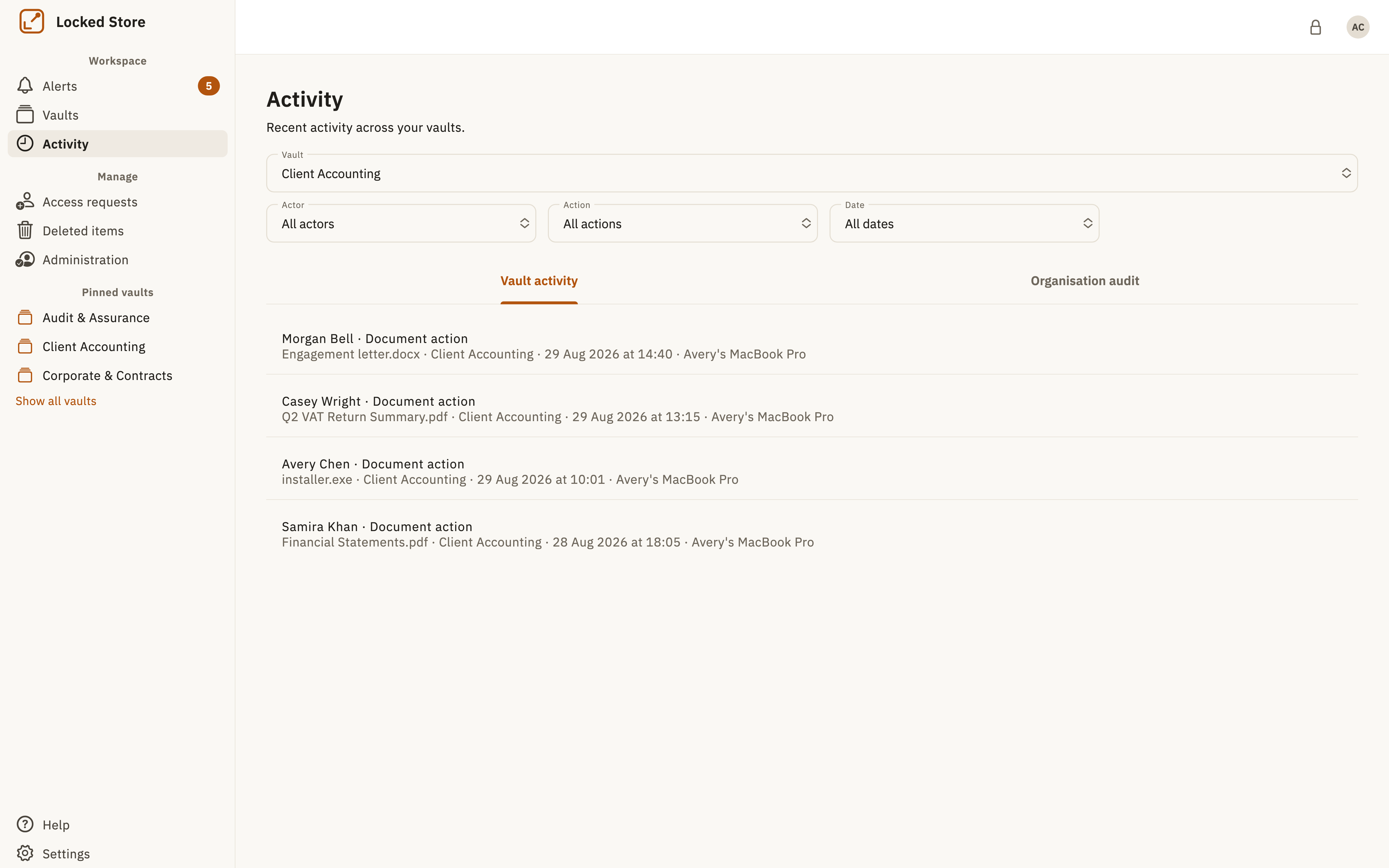This screenshot has height=868, width=1389.
Task: Click the Activity clock icon
Action: click(25, 143)
